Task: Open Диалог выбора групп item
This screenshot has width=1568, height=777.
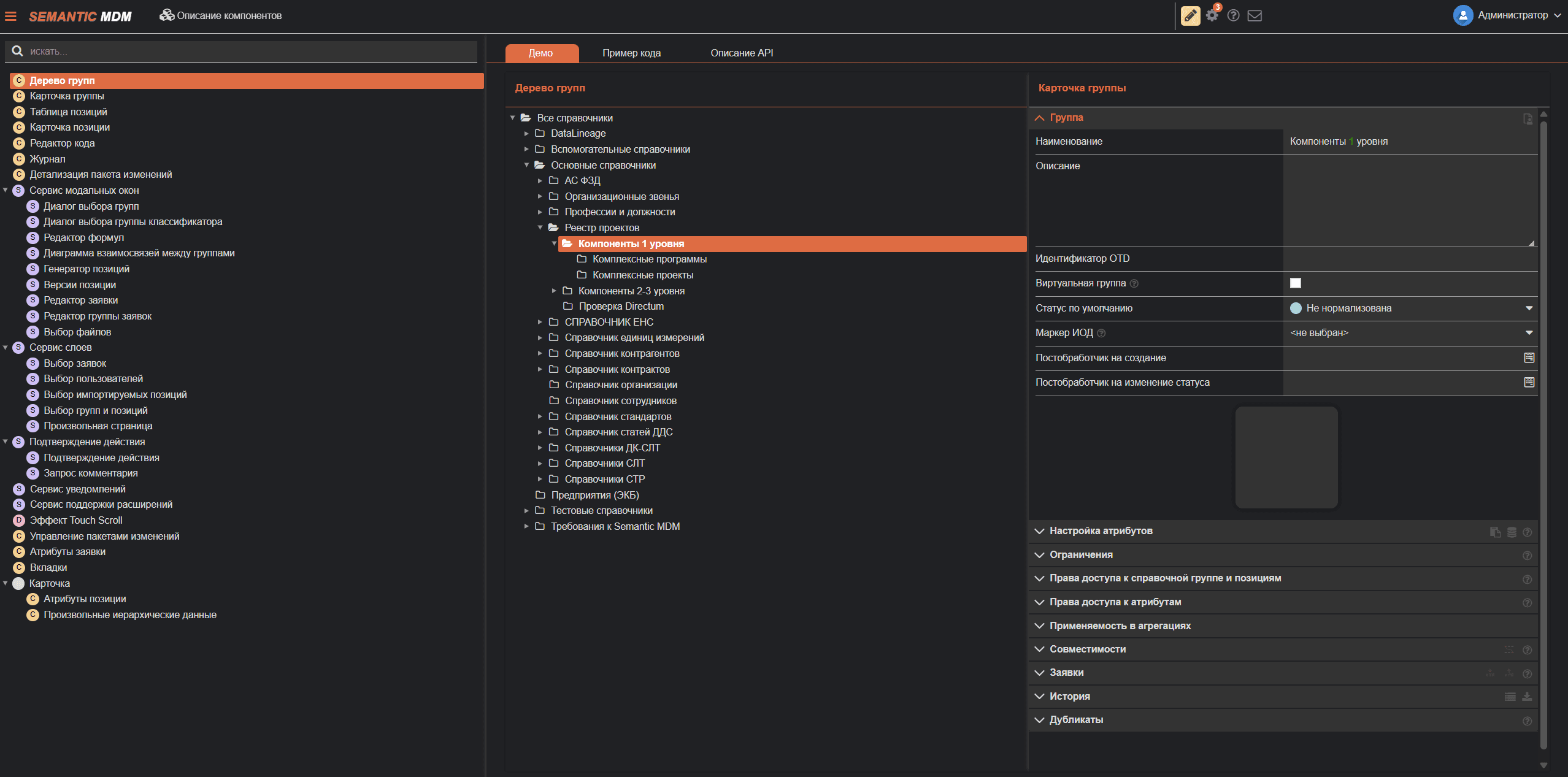Action: (x=91, y=206)
